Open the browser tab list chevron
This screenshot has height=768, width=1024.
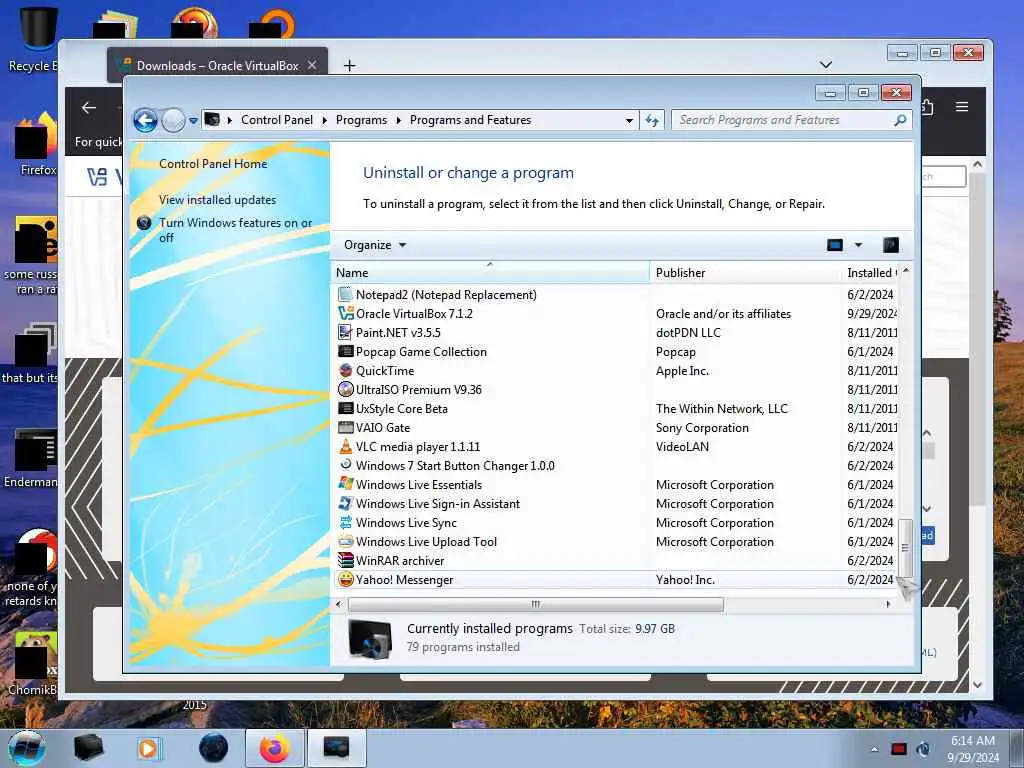click(825, 65)
